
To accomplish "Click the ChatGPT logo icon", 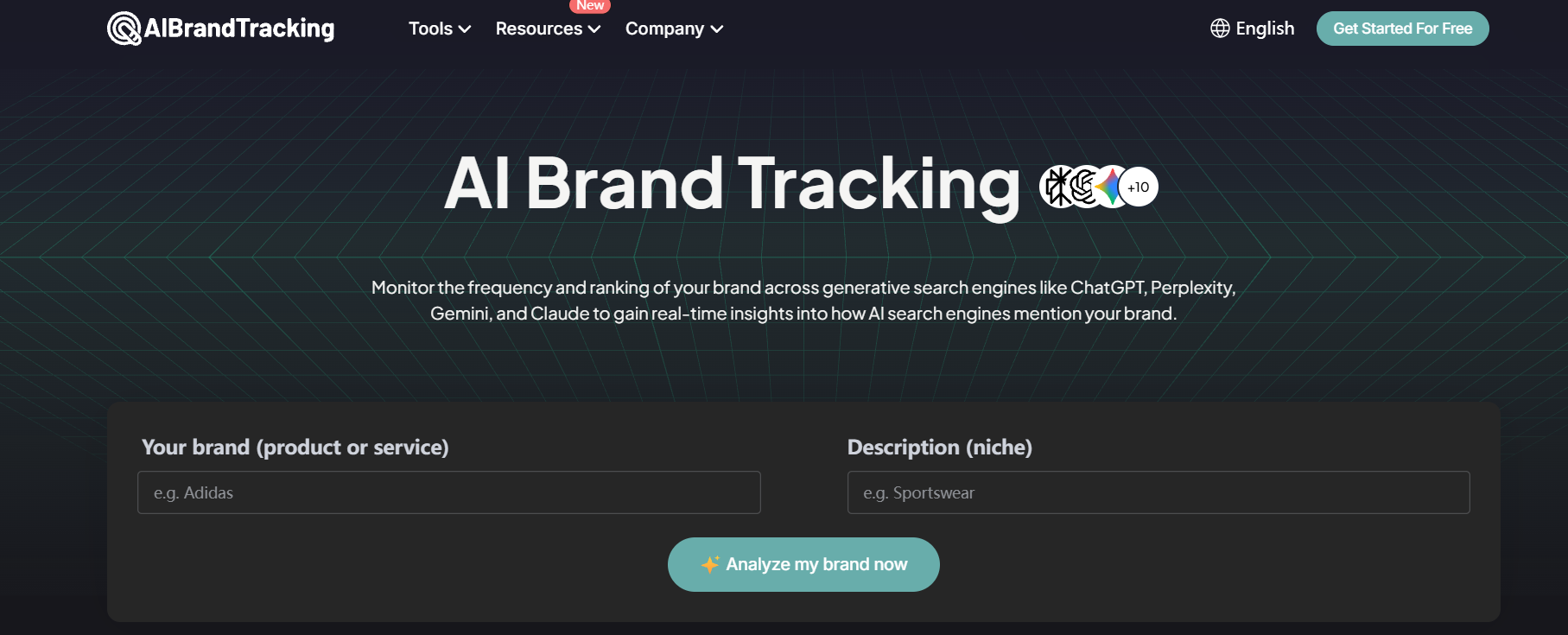I will pyautogui.click(x=1083, y=187).
